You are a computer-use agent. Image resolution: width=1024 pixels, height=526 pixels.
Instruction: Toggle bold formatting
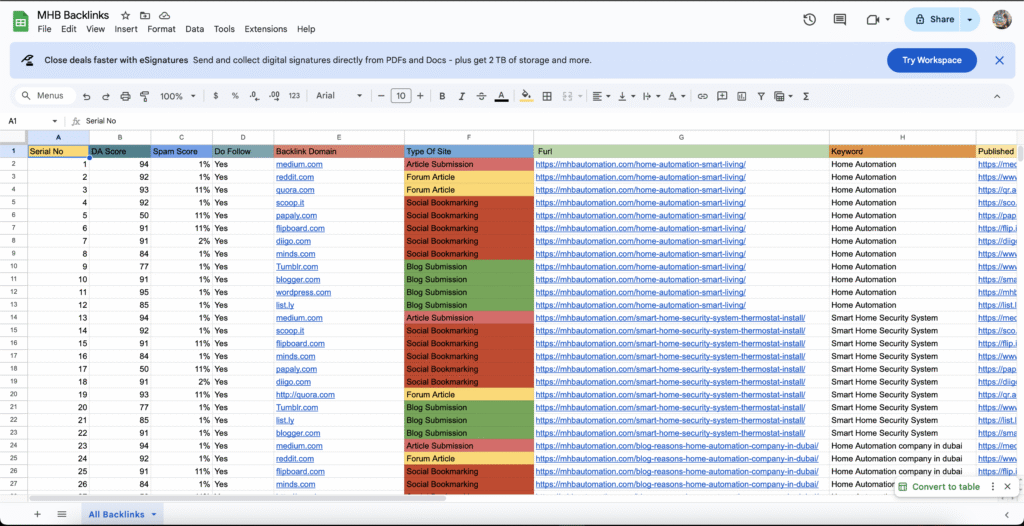click(x=442, y=96)
